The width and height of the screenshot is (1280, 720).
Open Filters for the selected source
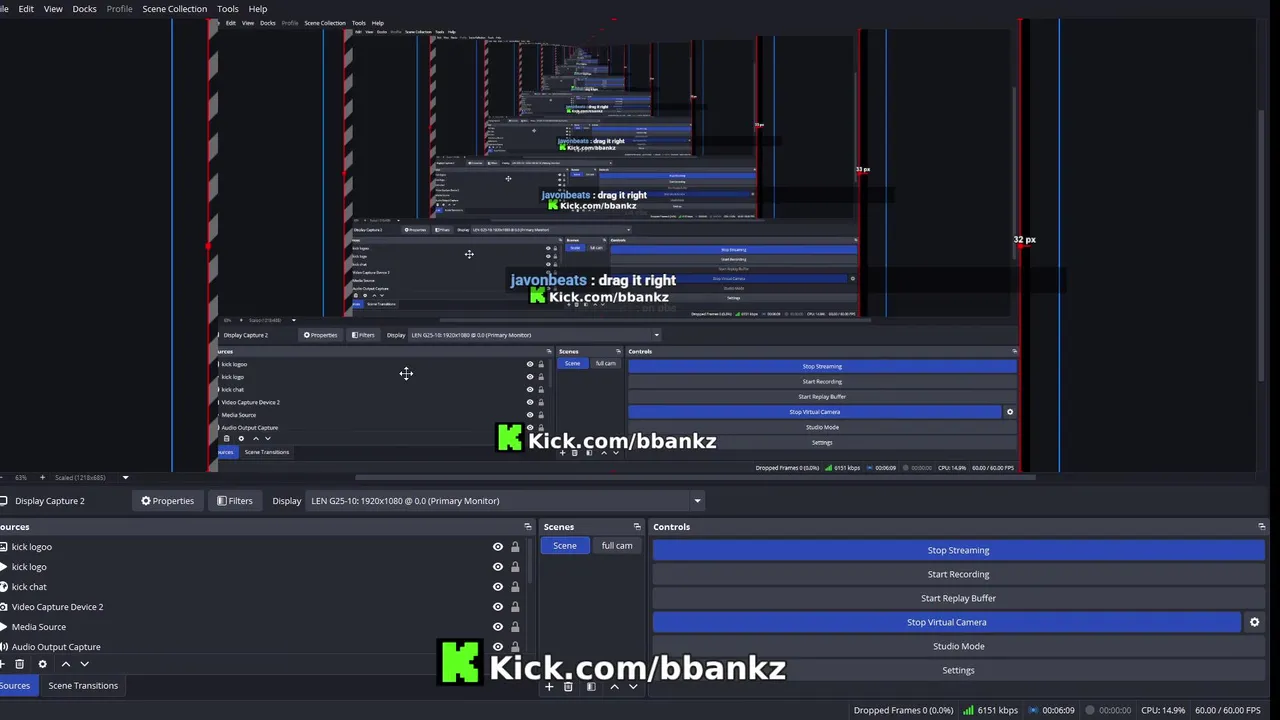pyautogui.click(x=235, y=501)
